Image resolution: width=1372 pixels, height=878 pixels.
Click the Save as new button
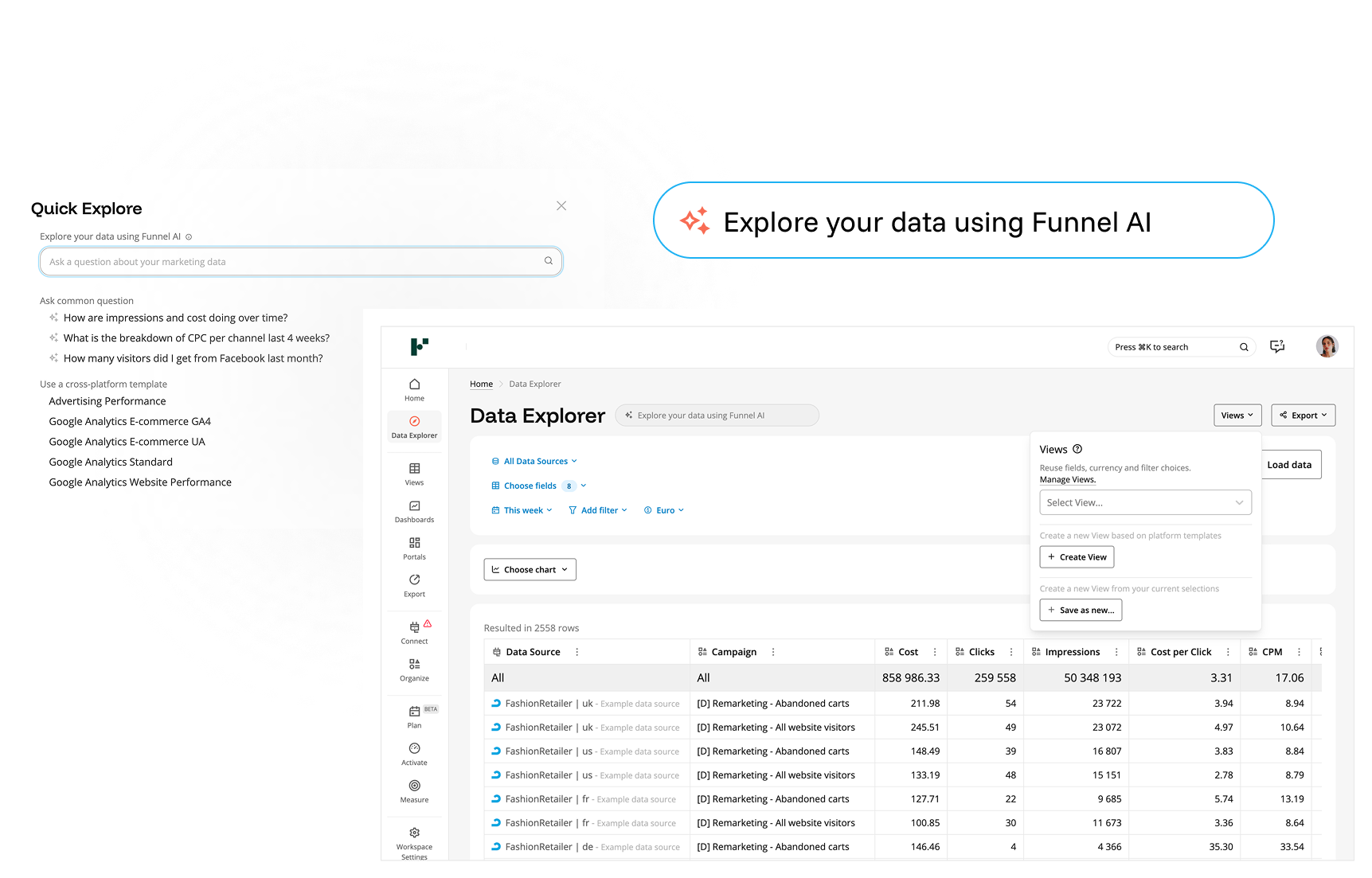coord(1081,610)
